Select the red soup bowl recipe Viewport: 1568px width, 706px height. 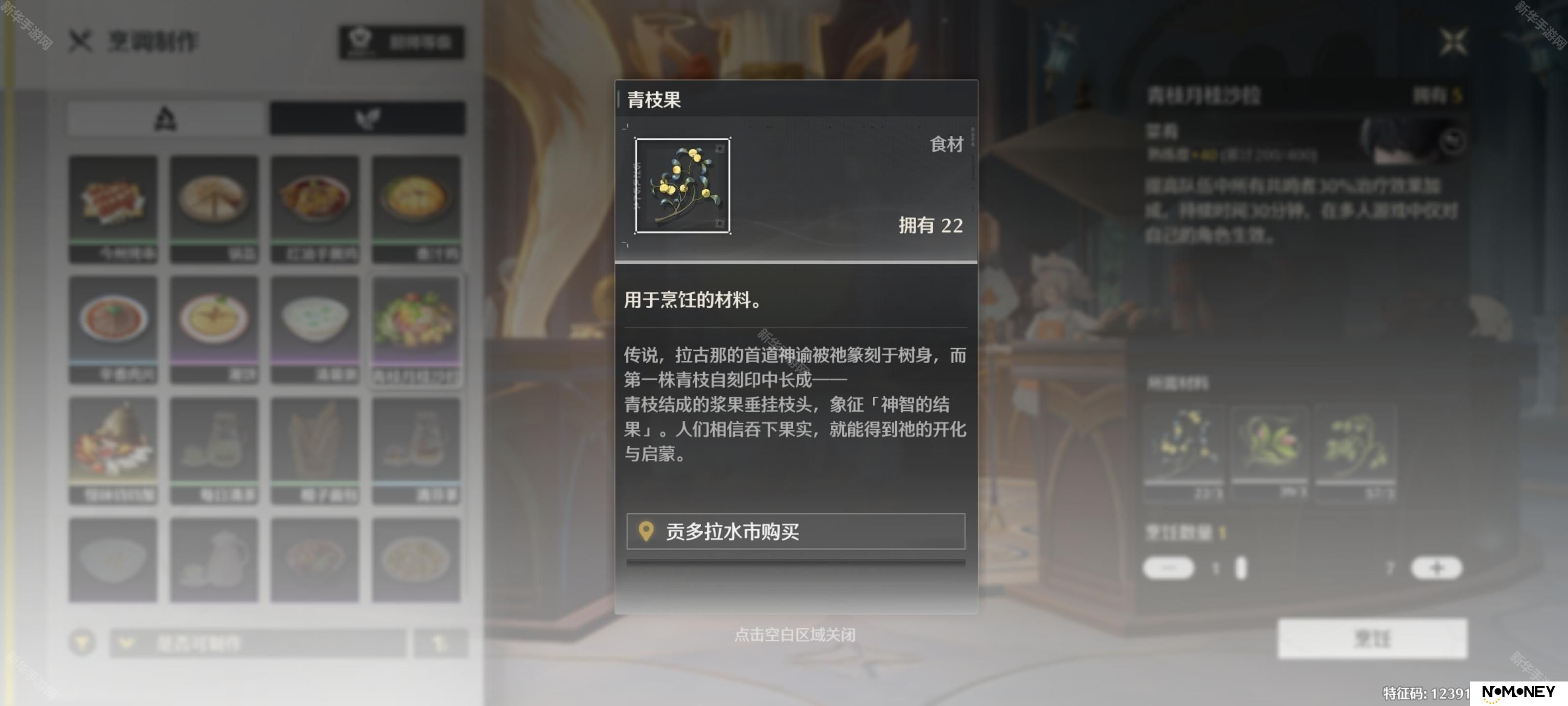click(x=113, y=329)
